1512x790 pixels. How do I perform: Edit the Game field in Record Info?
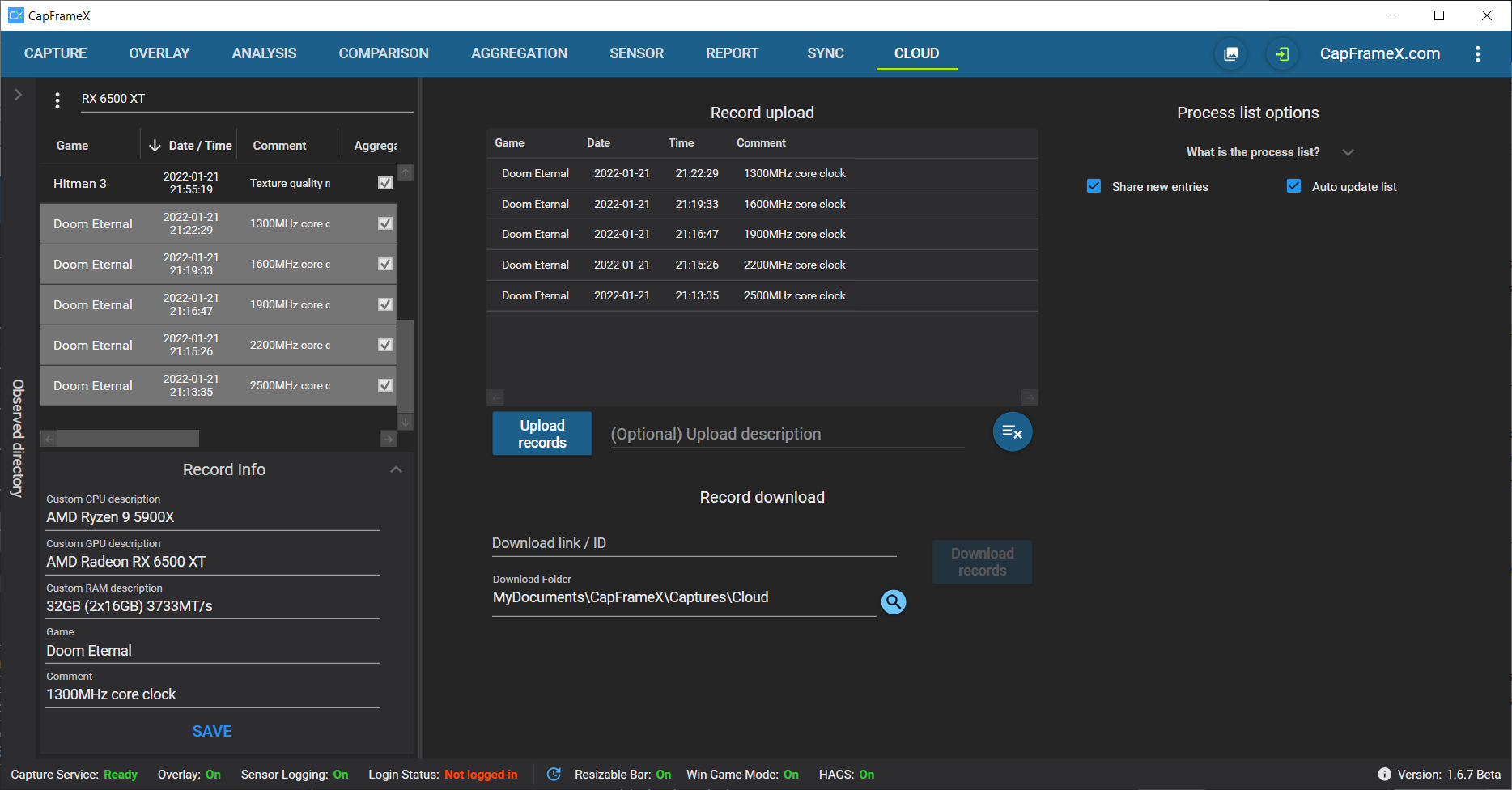click(213, 651)
